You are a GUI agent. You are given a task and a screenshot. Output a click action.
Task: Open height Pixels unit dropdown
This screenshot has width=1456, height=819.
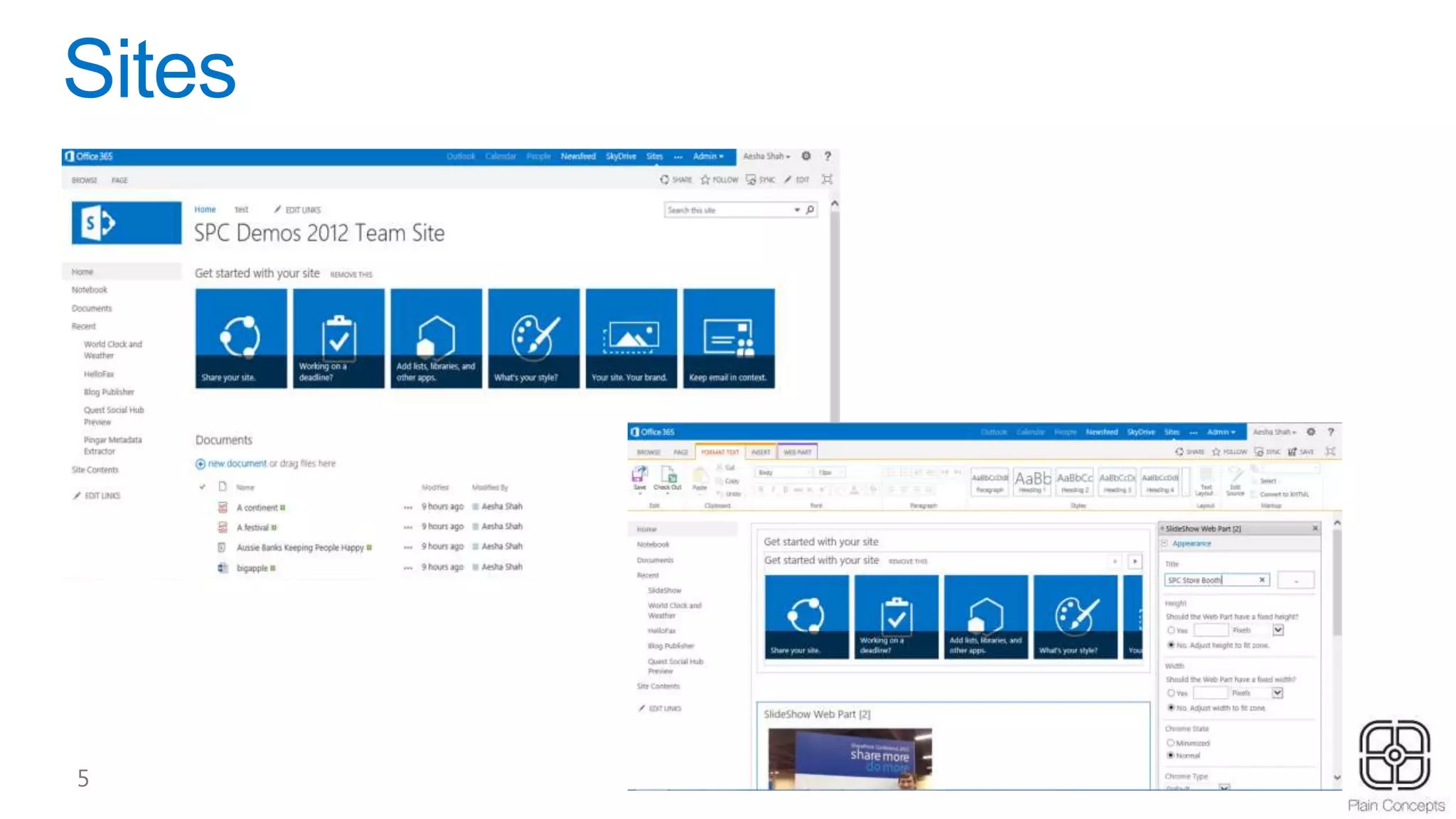point(1278,631)
